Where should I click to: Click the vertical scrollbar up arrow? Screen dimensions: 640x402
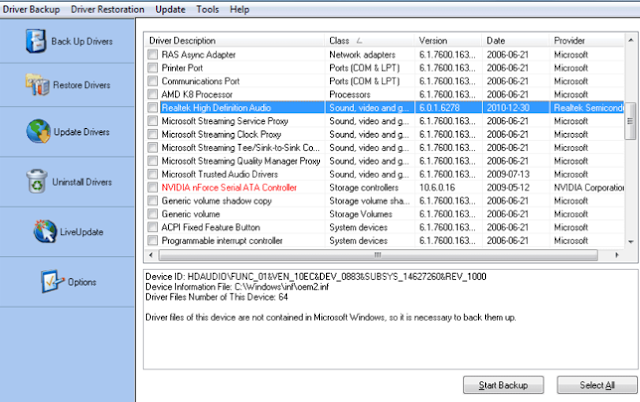tap(631, 40)
